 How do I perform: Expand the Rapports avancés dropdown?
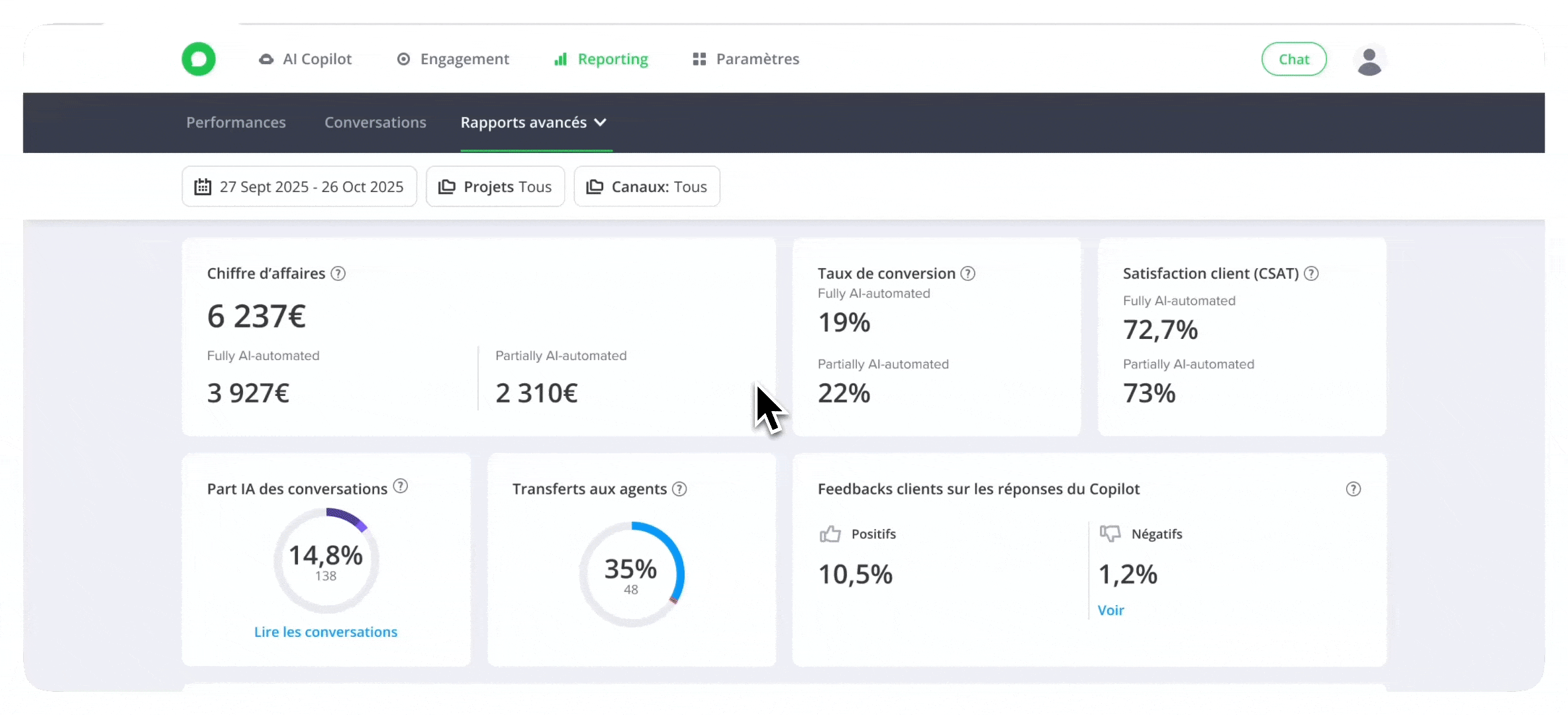[x=601, y=122]
